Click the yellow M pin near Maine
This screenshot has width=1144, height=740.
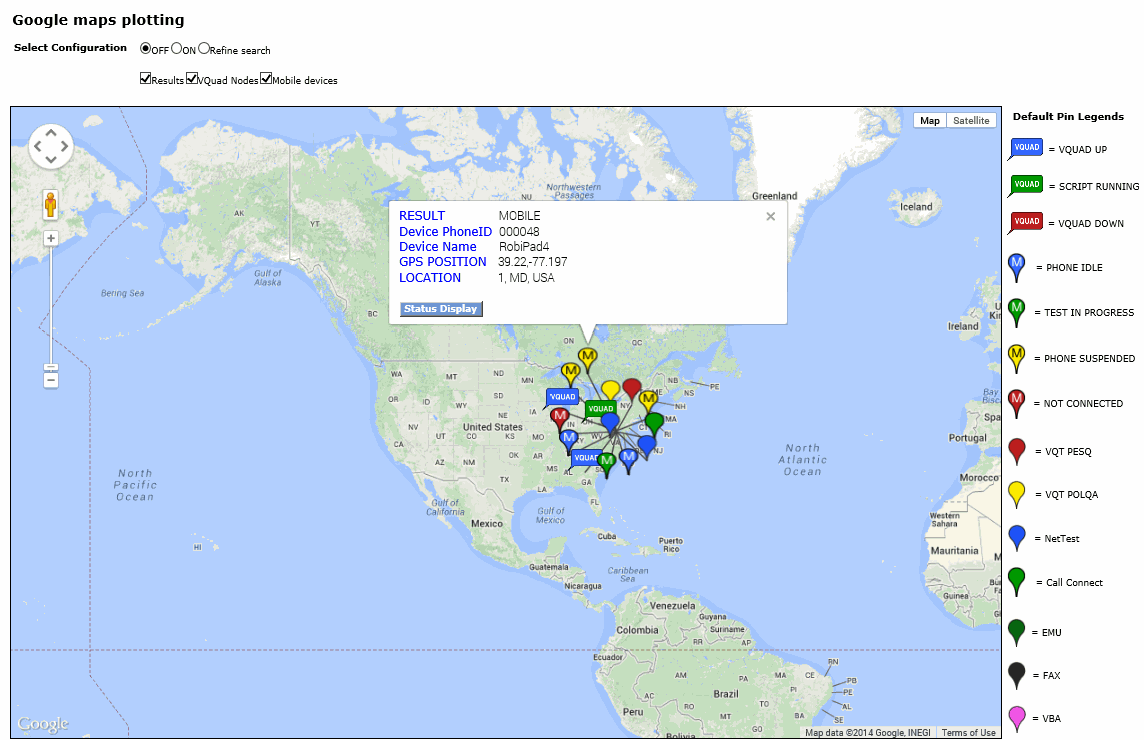(648, 401)
